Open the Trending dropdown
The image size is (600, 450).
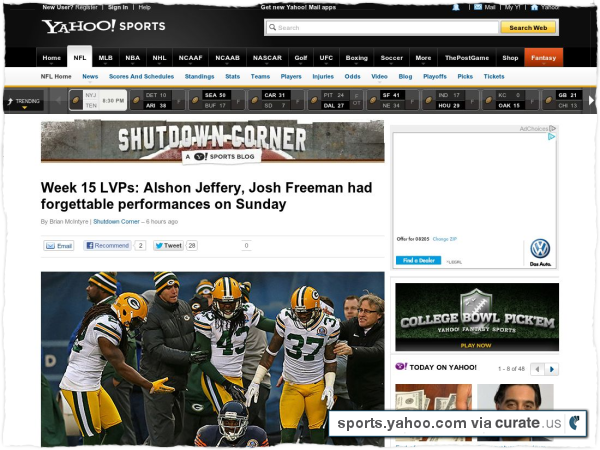[x=24, y=102]
